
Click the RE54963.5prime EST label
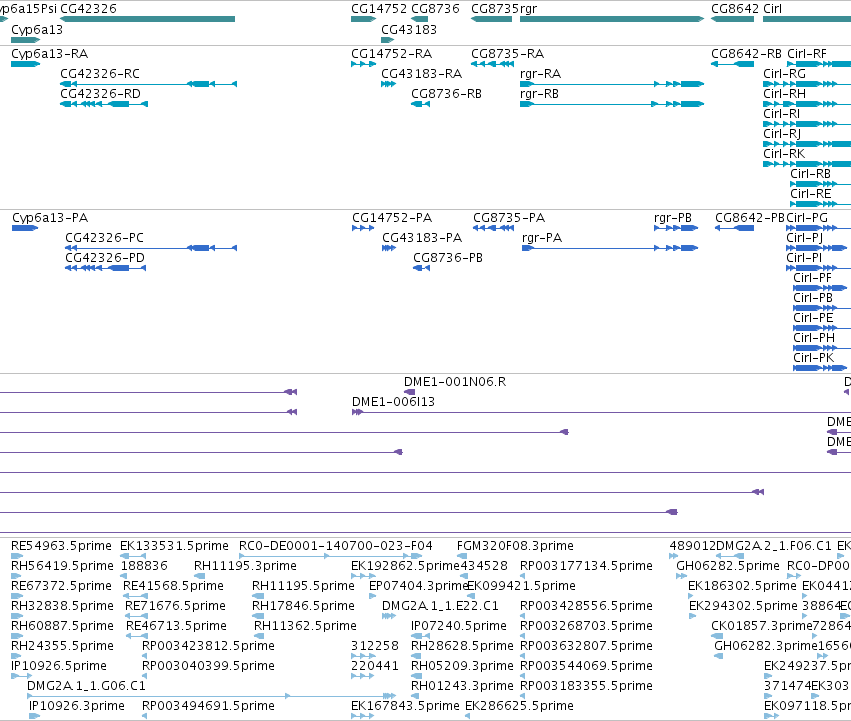[x=61, y=546]
